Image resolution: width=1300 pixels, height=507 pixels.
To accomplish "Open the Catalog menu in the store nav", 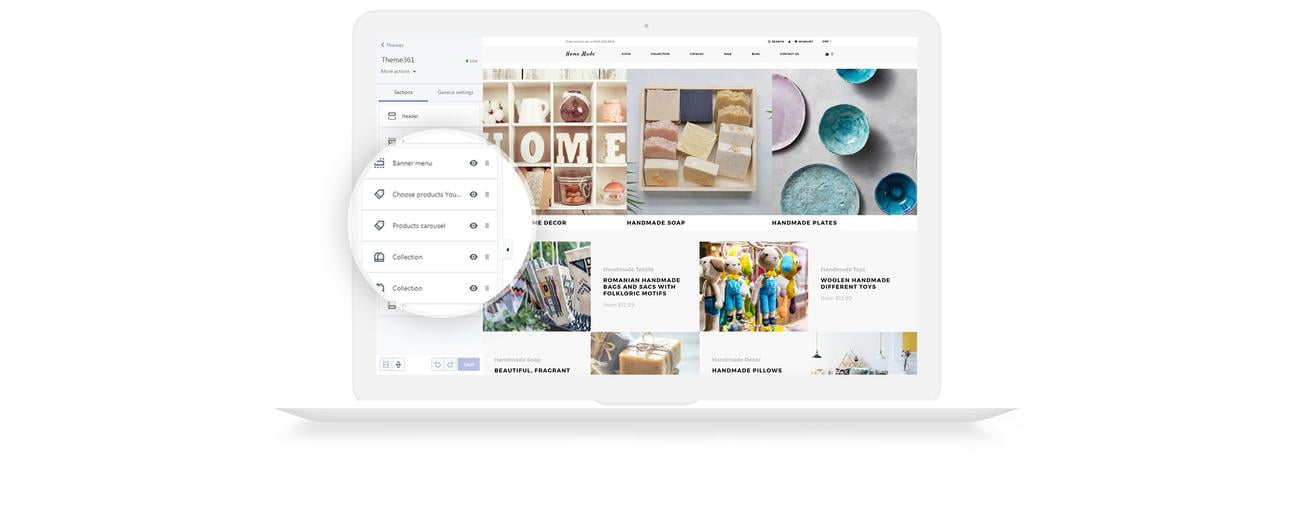I will 697,54.
